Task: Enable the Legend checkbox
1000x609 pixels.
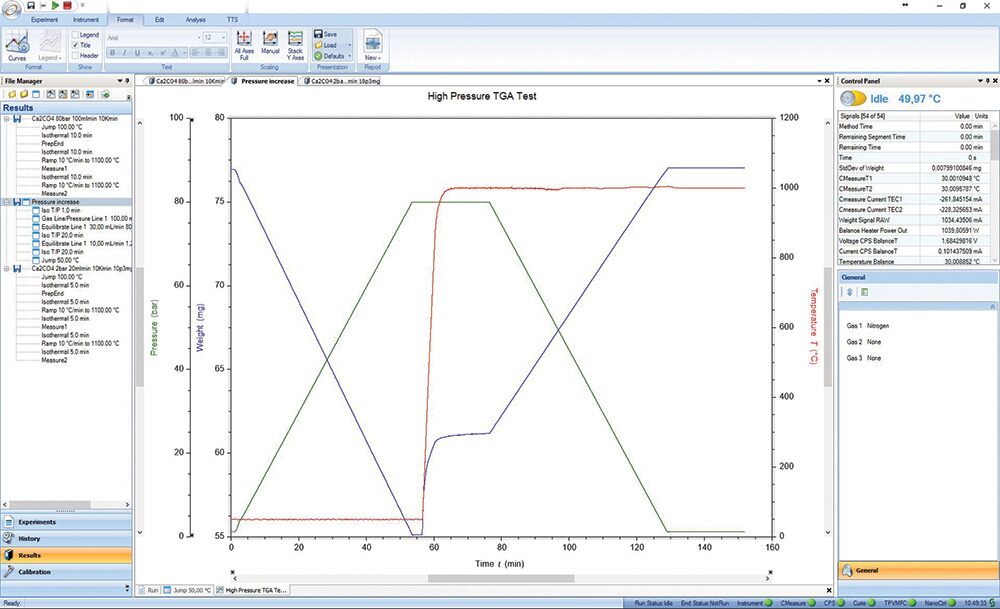Action: [77, 34]
